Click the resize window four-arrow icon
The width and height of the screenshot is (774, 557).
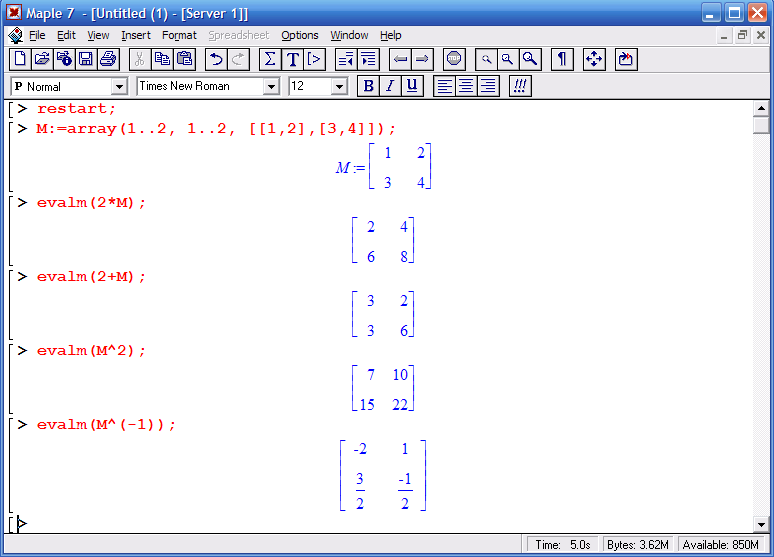(x=594, y=59)
